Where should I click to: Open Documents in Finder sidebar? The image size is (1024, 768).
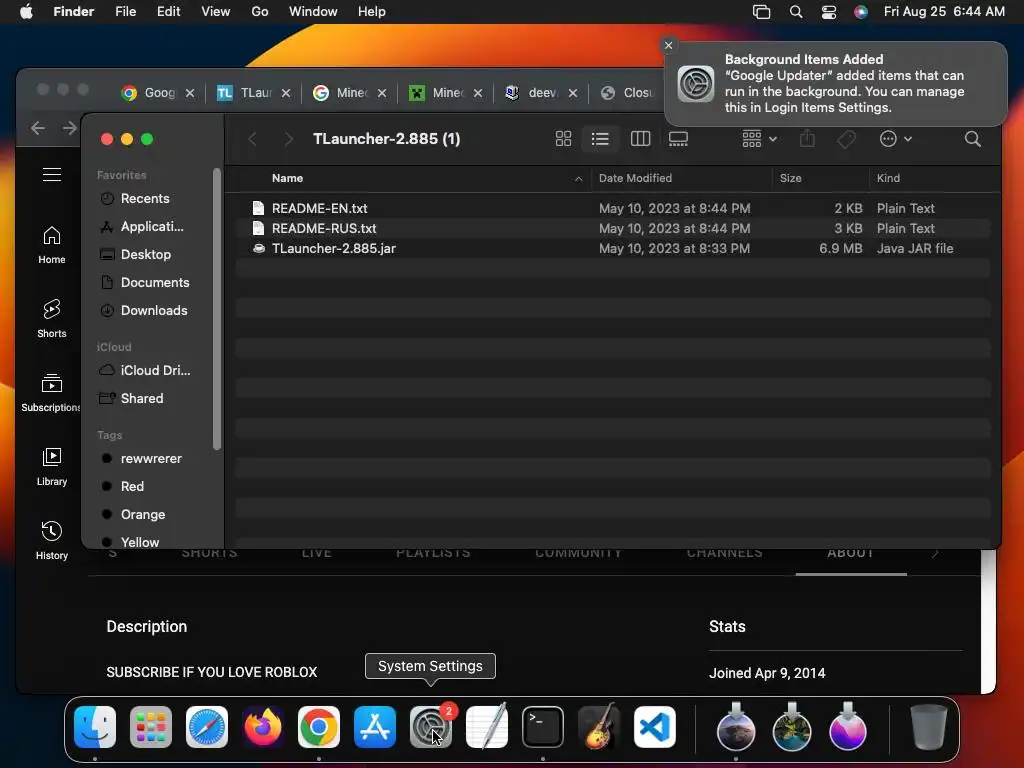[144, 283]
